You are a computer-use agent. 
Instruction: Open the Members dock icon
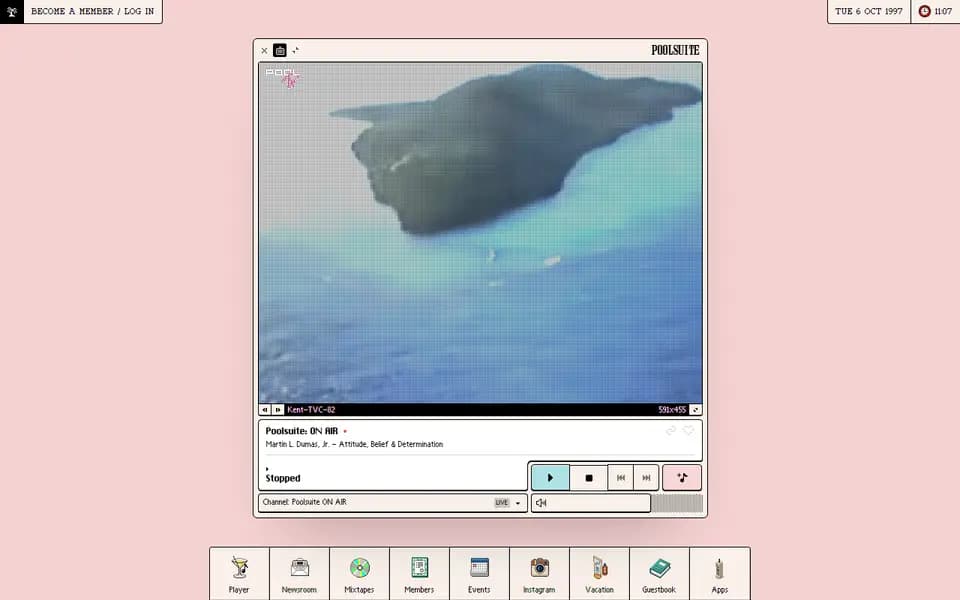(x=419, y=574)
